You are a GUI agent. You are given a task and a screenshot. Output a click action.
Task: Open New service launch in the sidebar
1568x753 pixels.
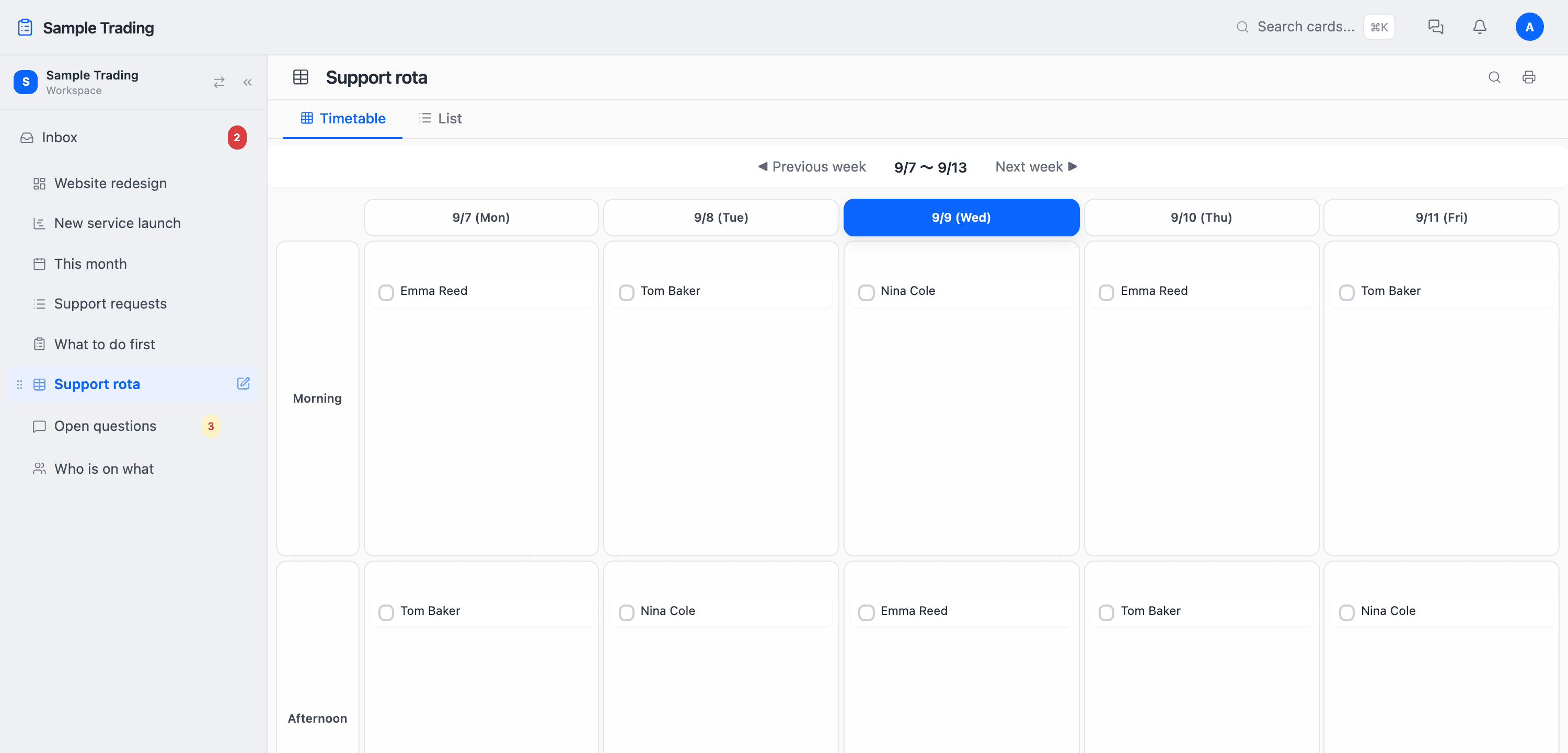133,224
